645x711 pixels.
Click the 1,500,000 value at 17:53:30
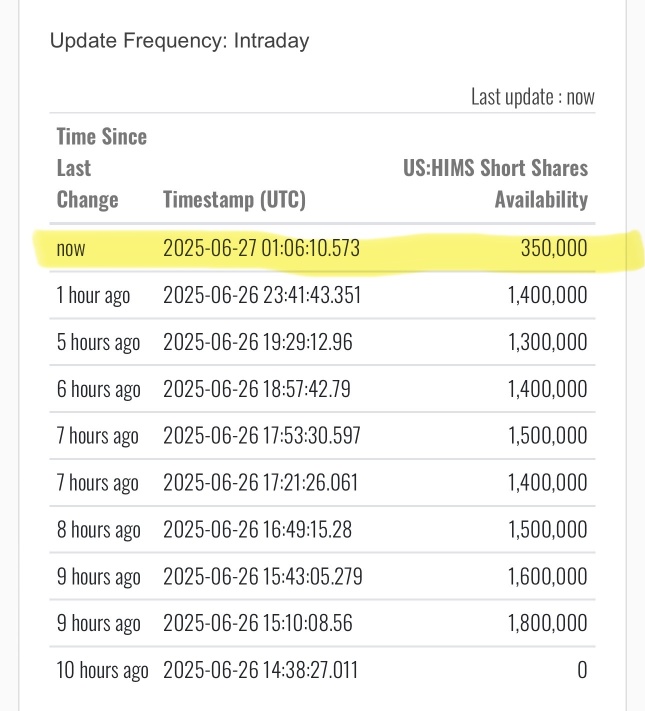click(547, 436)
